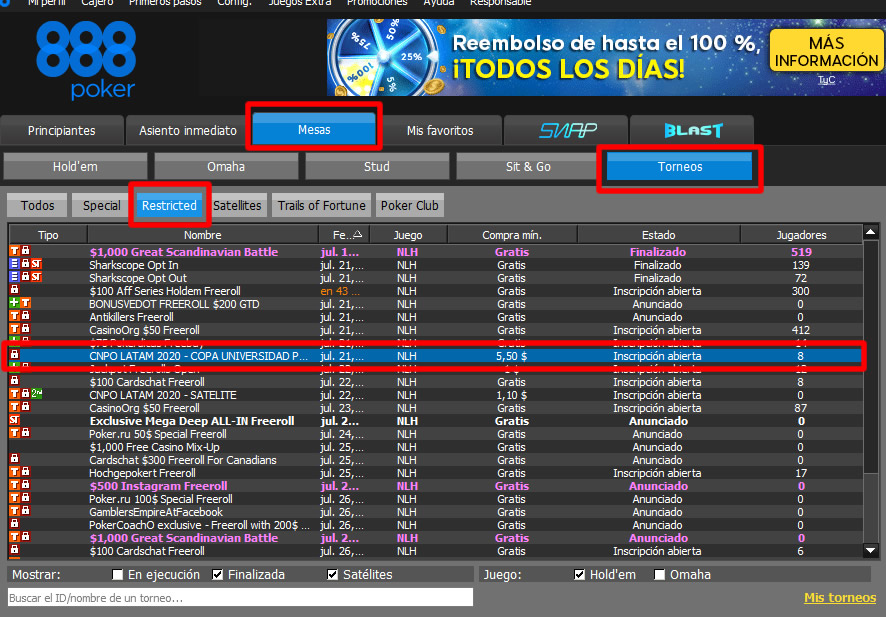Sort list by Tipo column
Viewport: 886px width, 617px height.
48,235
